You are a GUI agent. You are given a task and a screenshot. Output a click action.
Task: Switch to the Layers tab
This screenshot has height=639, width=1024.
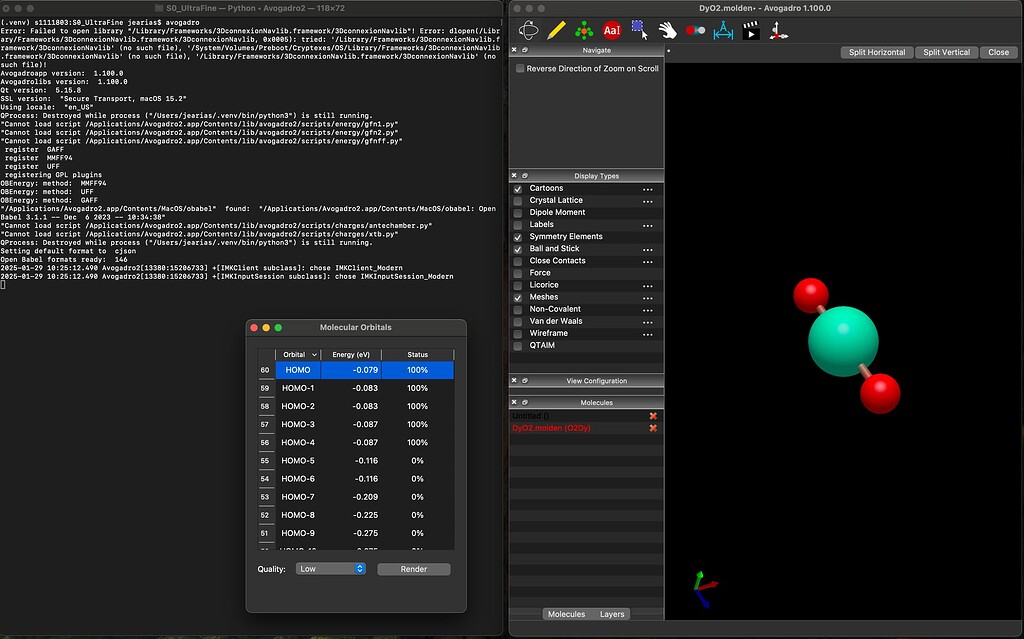(x=612, y=614)
